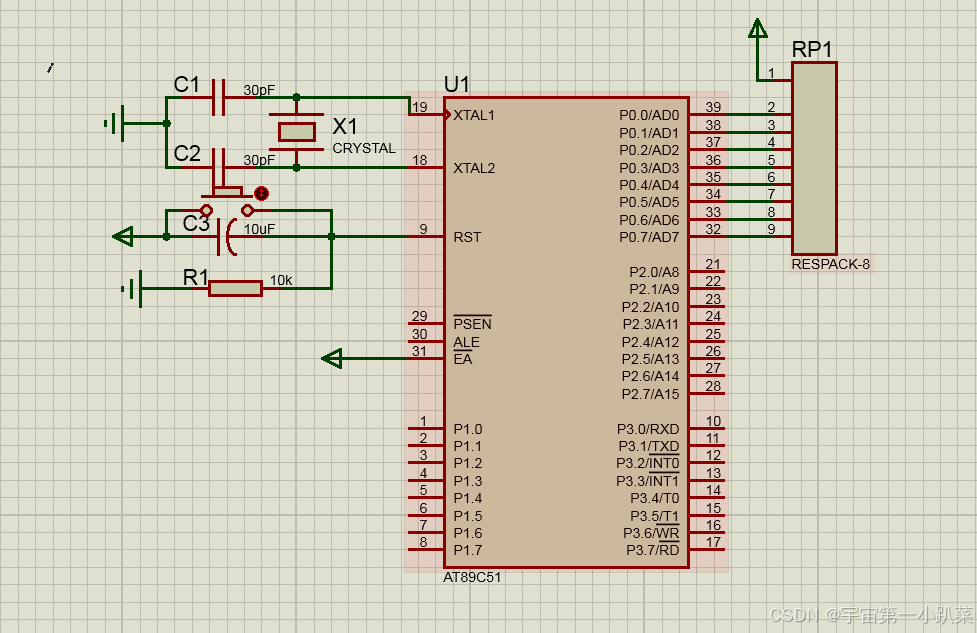Viewport: 977px width, 633px height.
Task: Click the P0.3/AD3 pin label
Action: [x=649, y=168]
